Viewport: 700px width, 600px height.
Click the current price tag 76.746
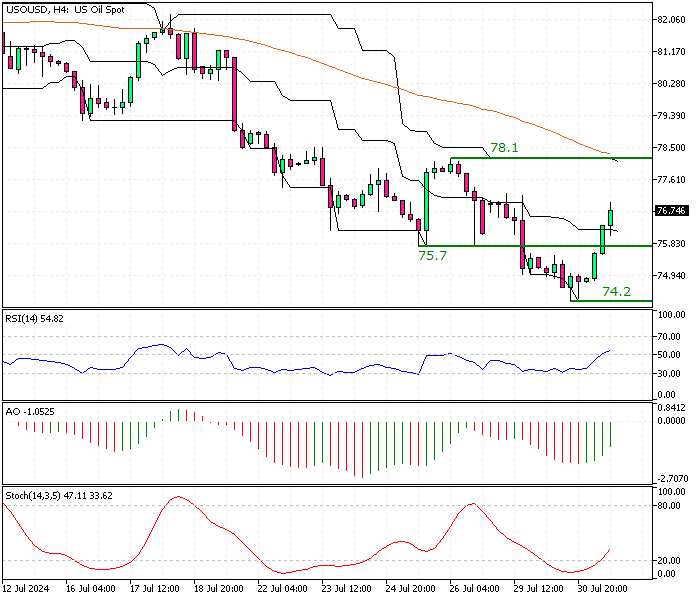point(671,211)
